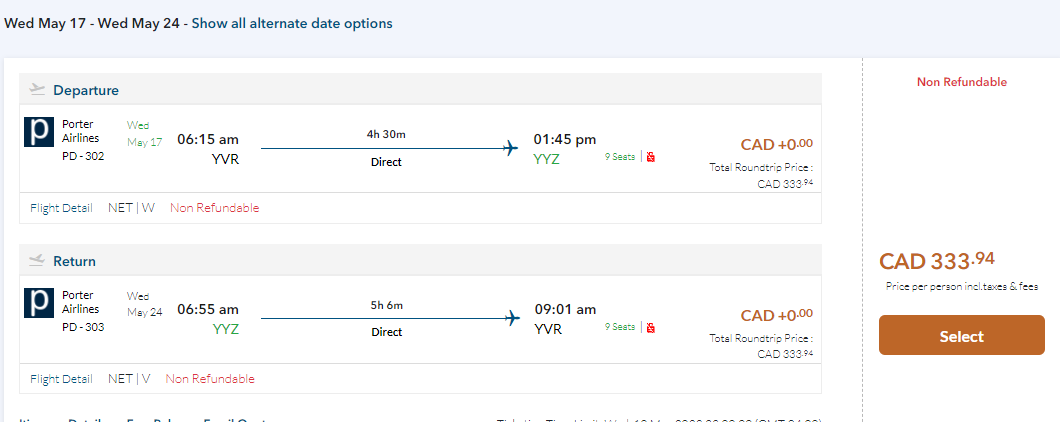Screen dimensions: 1060x422
Task: Expand Flight Detail for return flight
Action: tap(61, 379)
